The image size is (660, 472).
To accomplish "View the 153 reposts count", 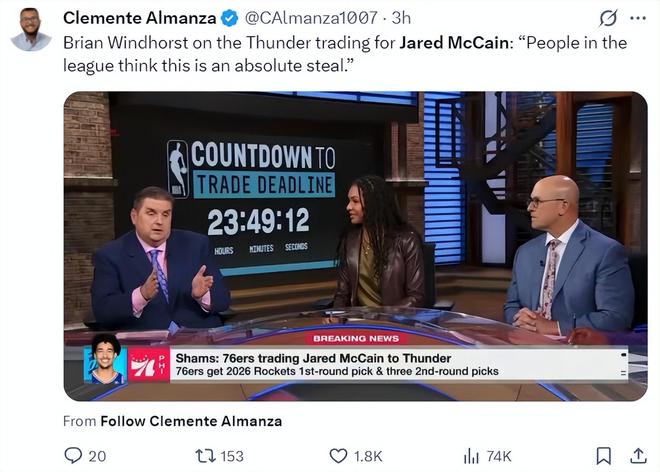I will tap(232, 456).
